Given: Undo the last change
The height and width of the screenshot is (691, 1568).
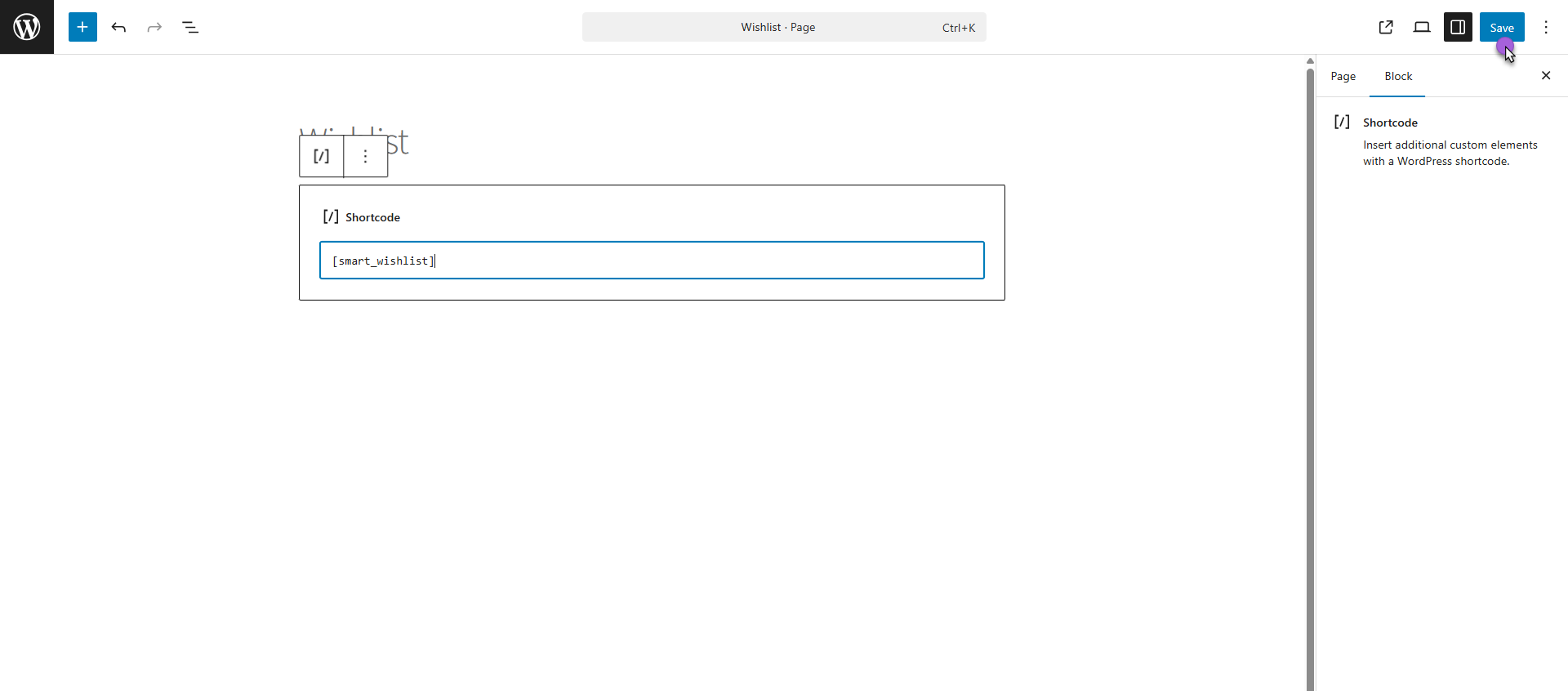Looking at the screenshot, I should (118, 27).
